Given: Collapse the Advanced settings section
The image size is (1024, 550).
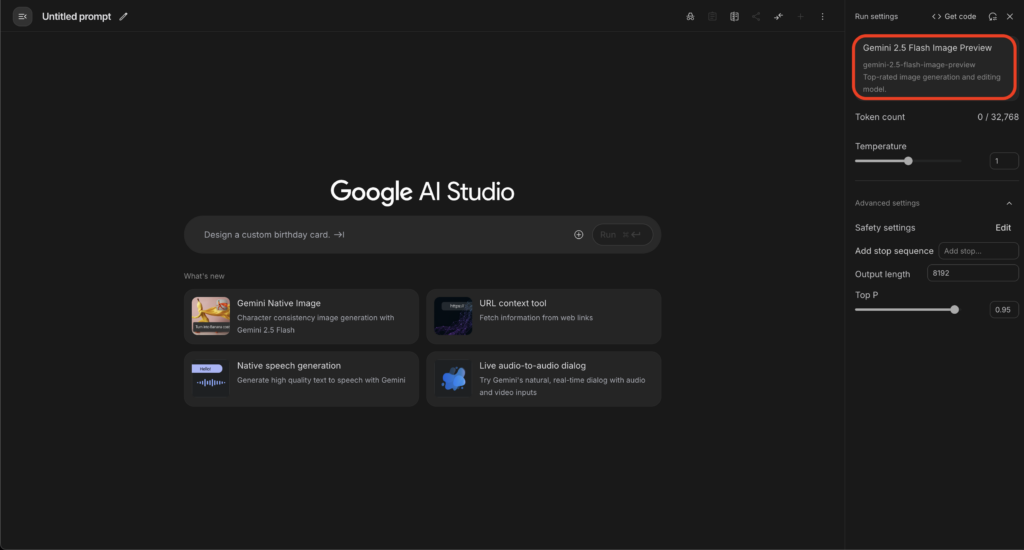Looking at the screenshot, I should pyautogui.click(x=1009, y=203).
